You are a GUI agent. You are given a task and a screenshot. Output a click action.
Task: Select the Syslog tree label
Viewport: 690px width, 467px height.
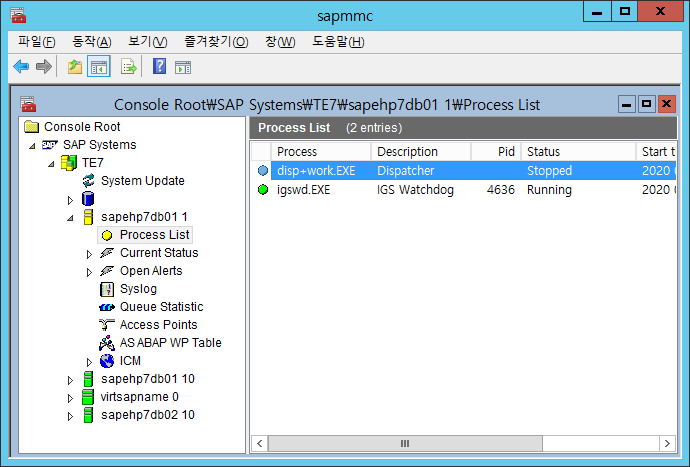point(138,289)
